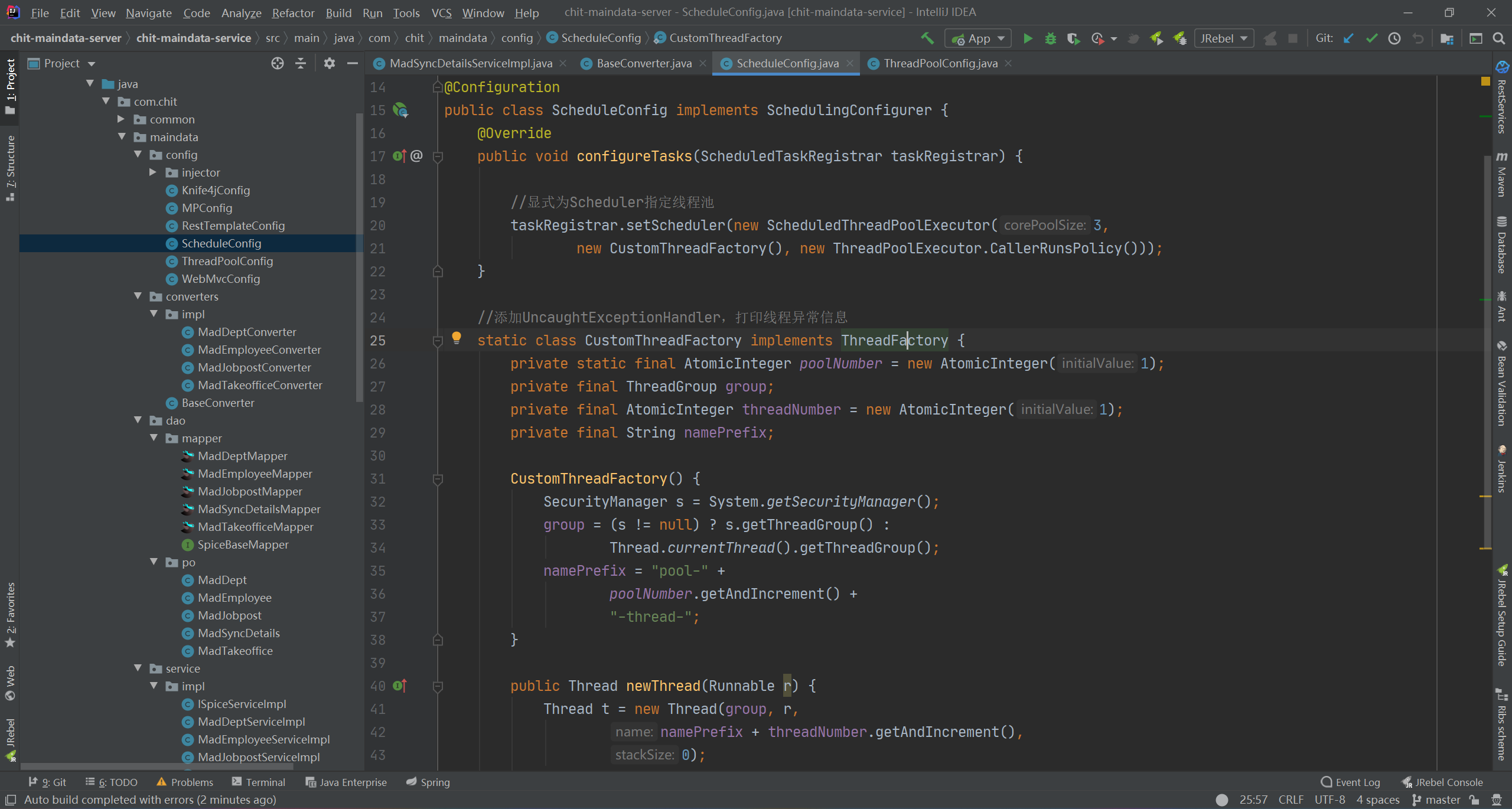The width and height of the screenshot is (1512, 809).
Task: Click the implements gutter icon on line 17
Action: click(400, 156)
